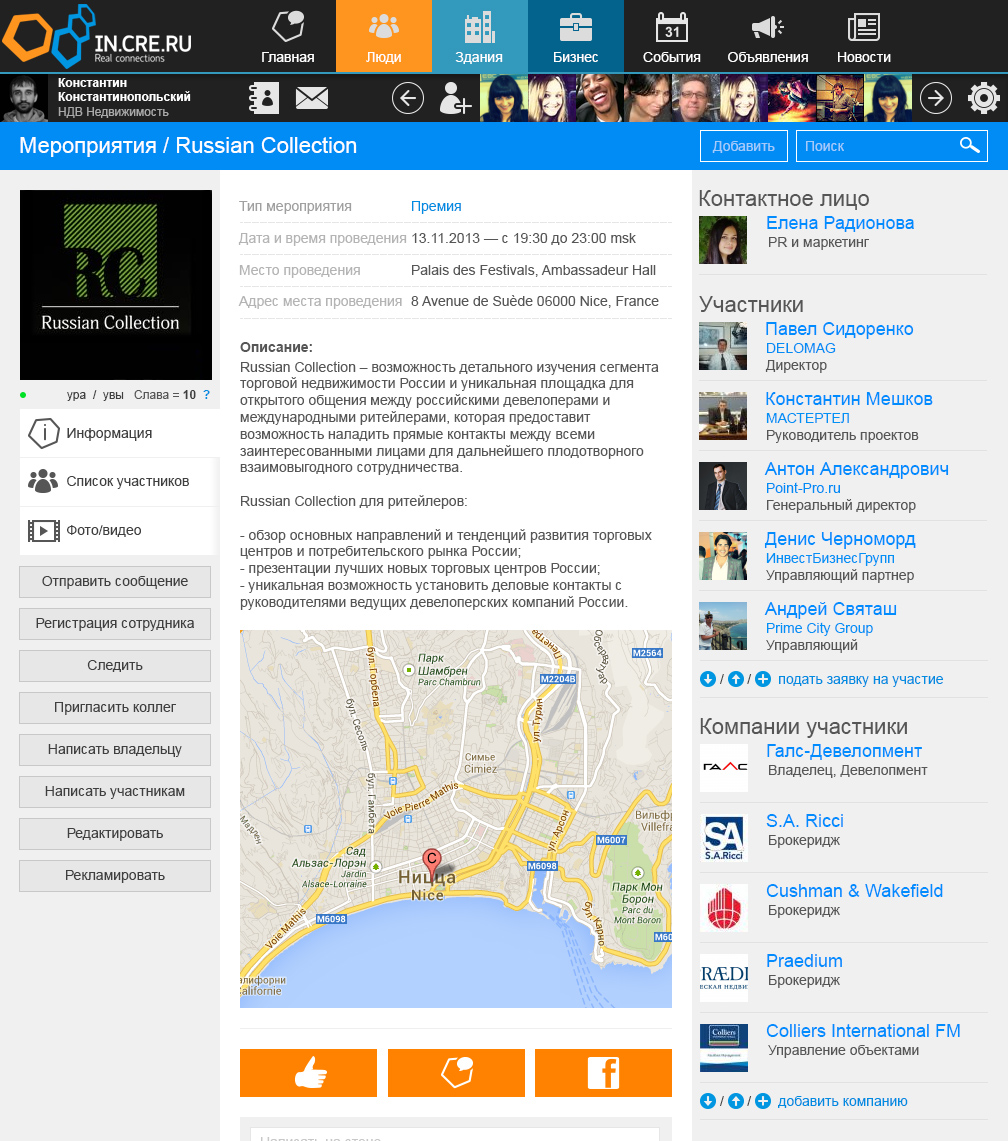Open the Информация sidebar tab

119,433
